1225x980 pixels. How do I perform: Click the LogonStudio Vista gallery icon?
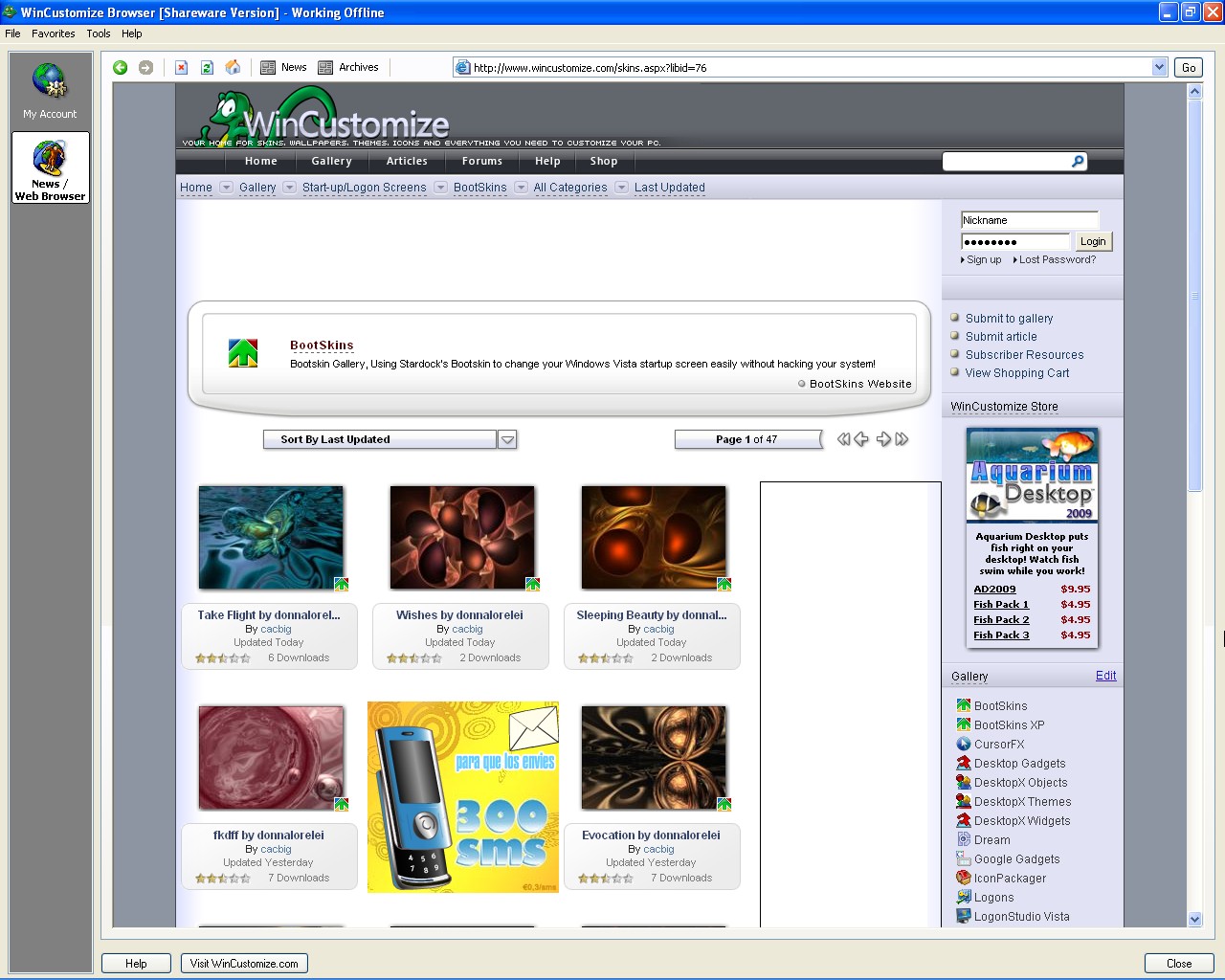click(964, 916)
